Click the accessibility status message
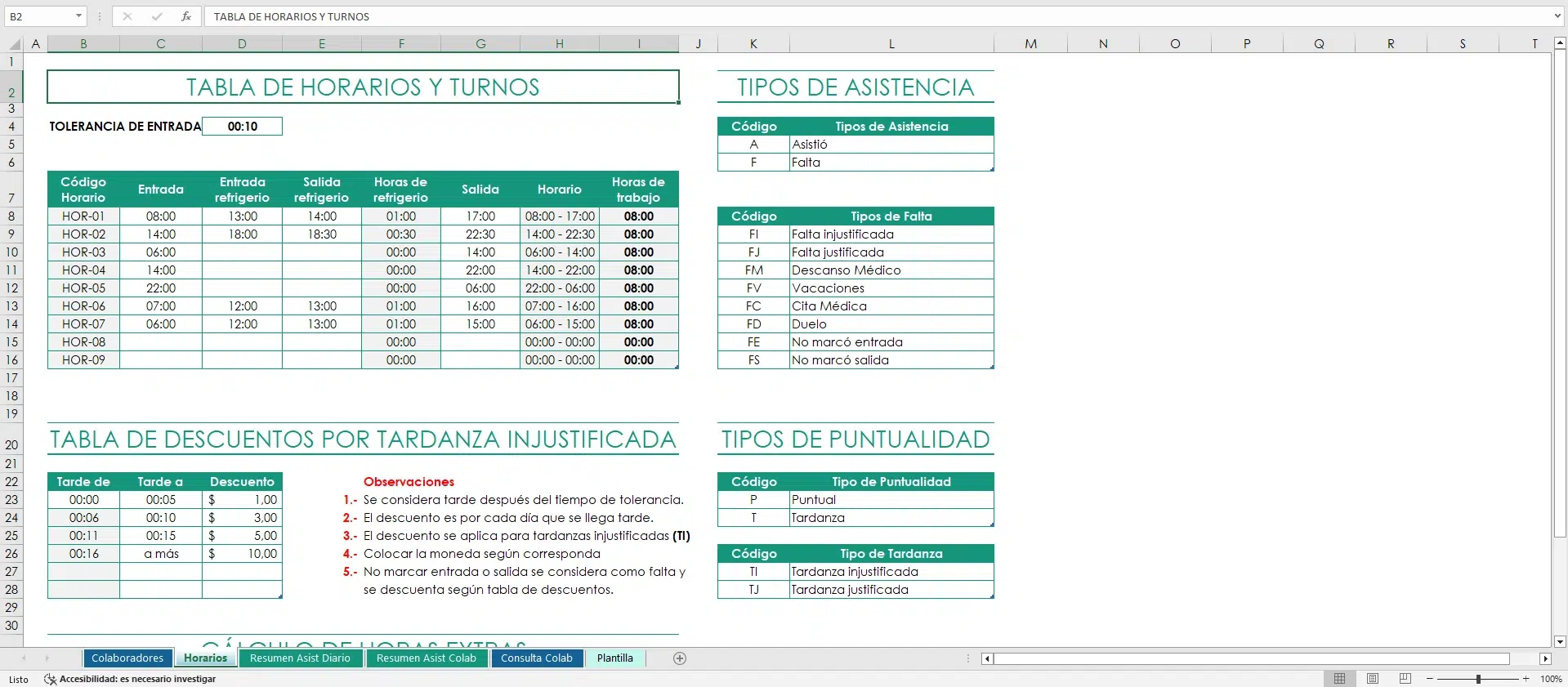This screenshot has width=1568, height=687. click(136, 679)
